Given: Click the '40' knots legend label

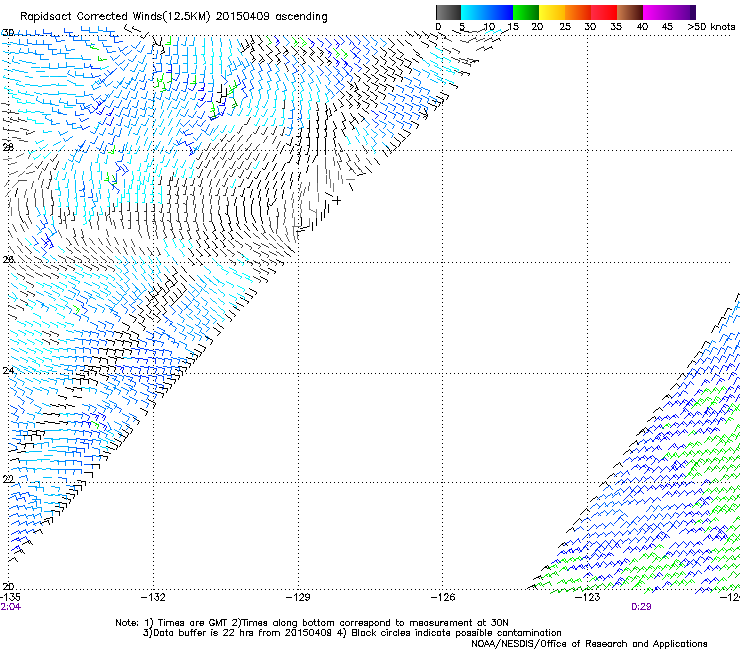Looking at the screenshot, I should (x=642, y=27).
